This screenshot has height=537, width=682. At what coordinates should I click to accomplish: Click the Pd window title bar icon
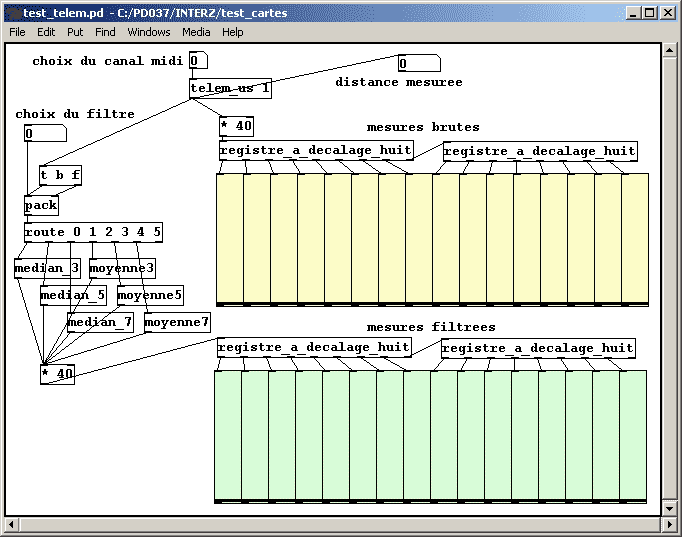pyautogui.click(x=13, y=12)
